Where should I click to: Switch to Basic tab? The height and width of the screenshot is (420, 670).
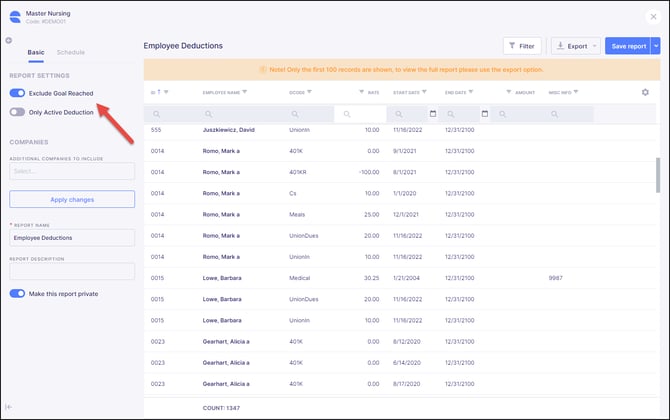36,52
